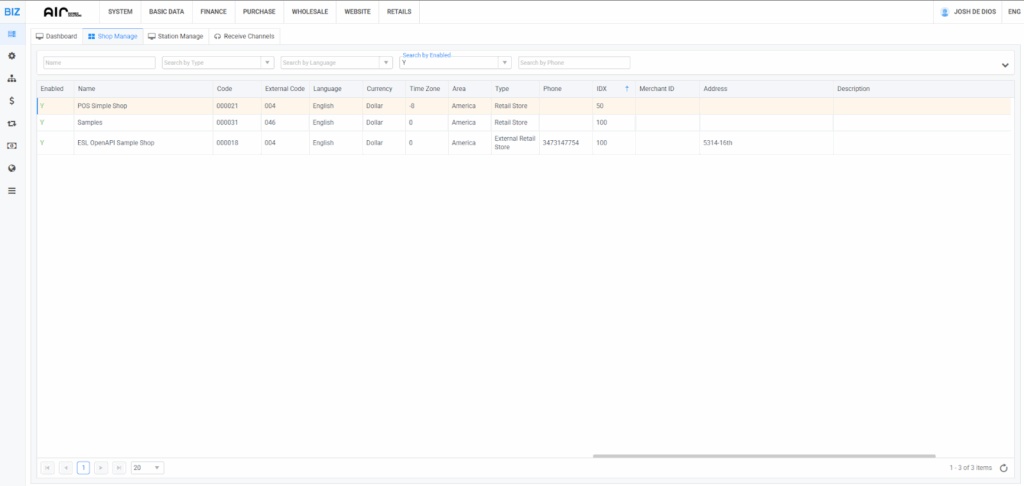This screenshot has width=1024, height=486.
Task: Click page 1 button in pagination
Action: (83, 467)
